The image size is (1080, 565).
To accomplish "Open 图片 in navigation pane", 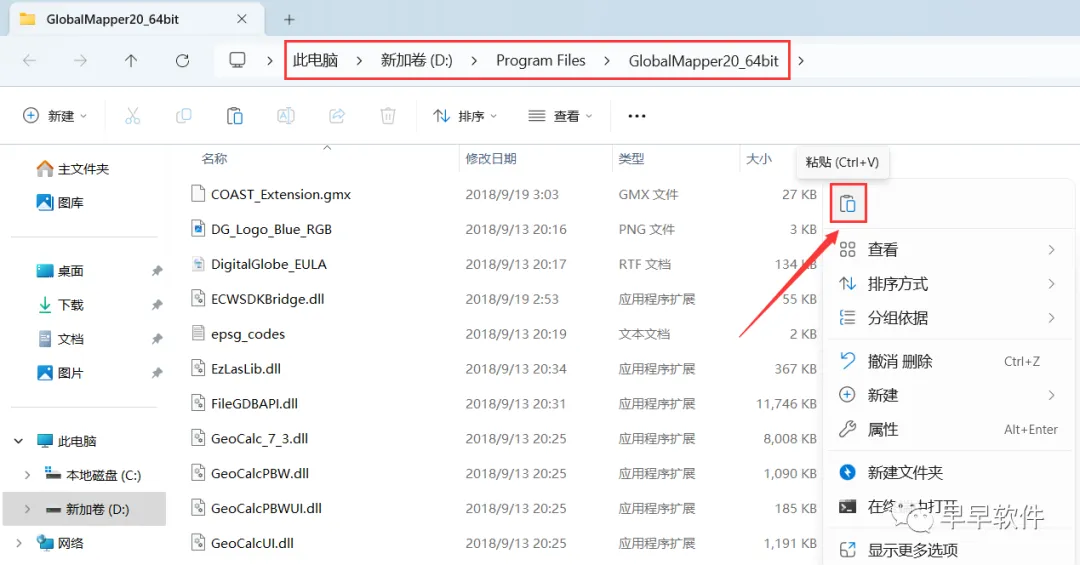I will tap(60, 373).
